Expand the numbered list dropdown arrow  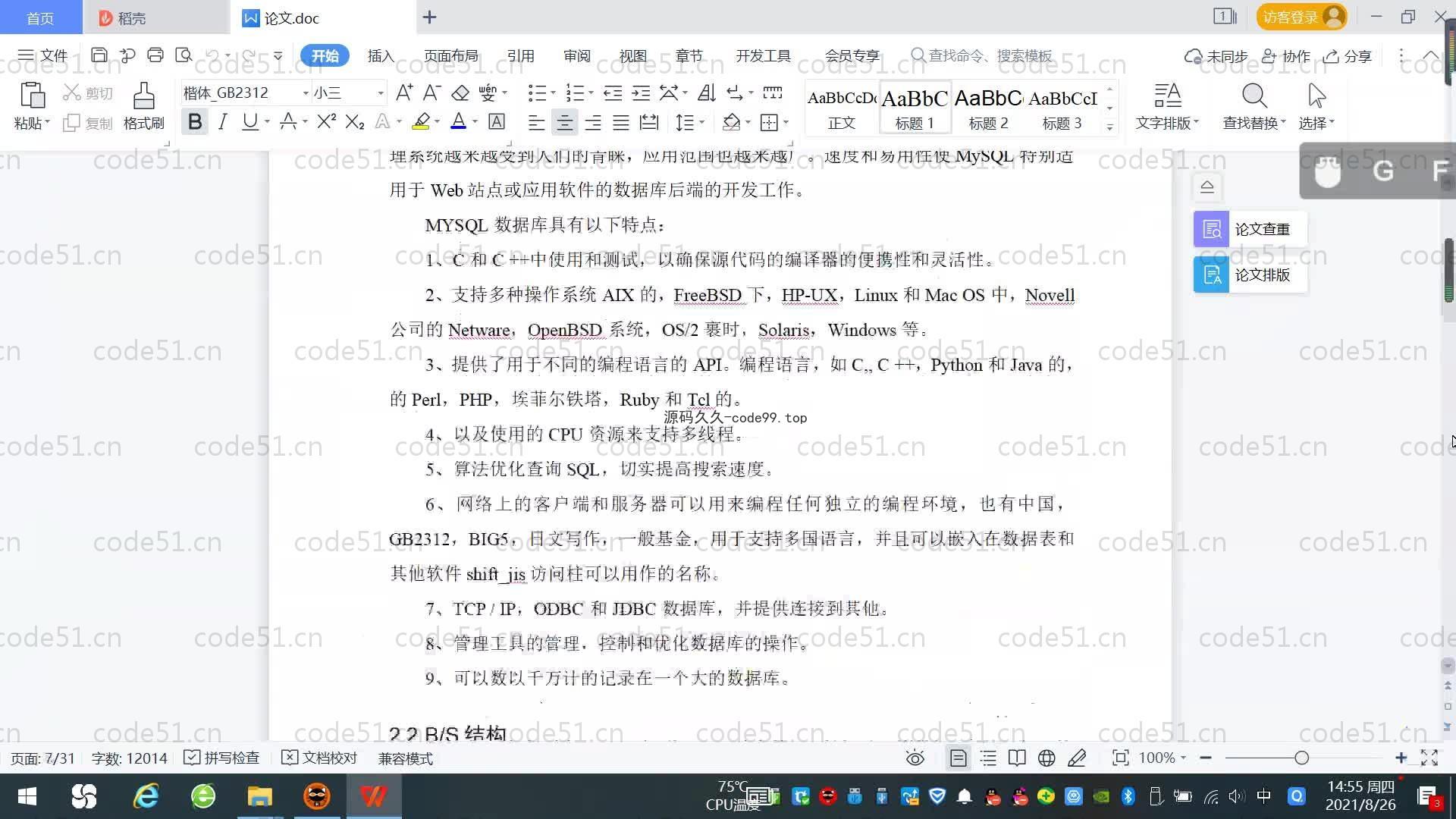[x=591, y=93]
